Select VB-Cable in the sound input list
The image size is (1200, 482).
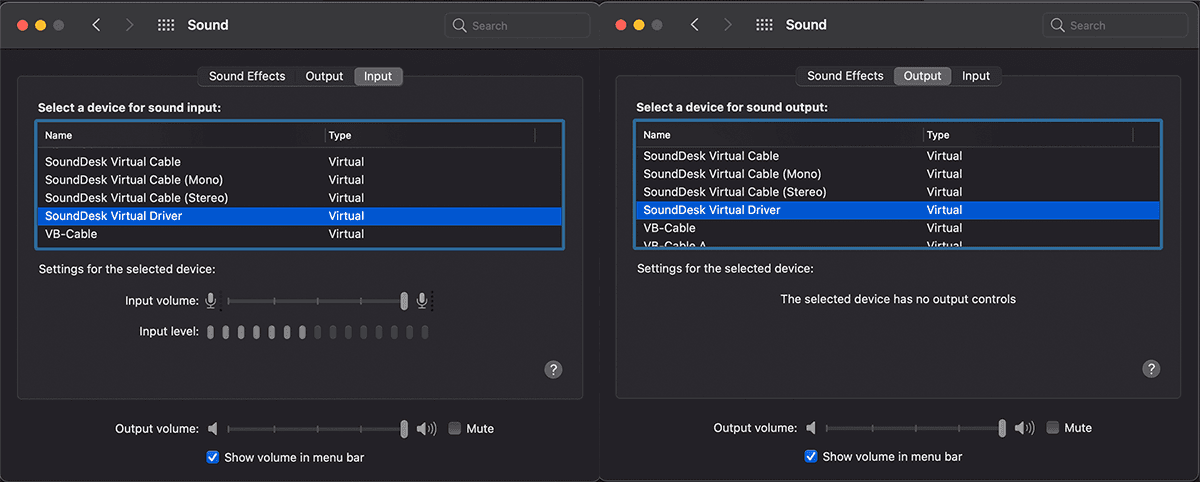point(71,234)
